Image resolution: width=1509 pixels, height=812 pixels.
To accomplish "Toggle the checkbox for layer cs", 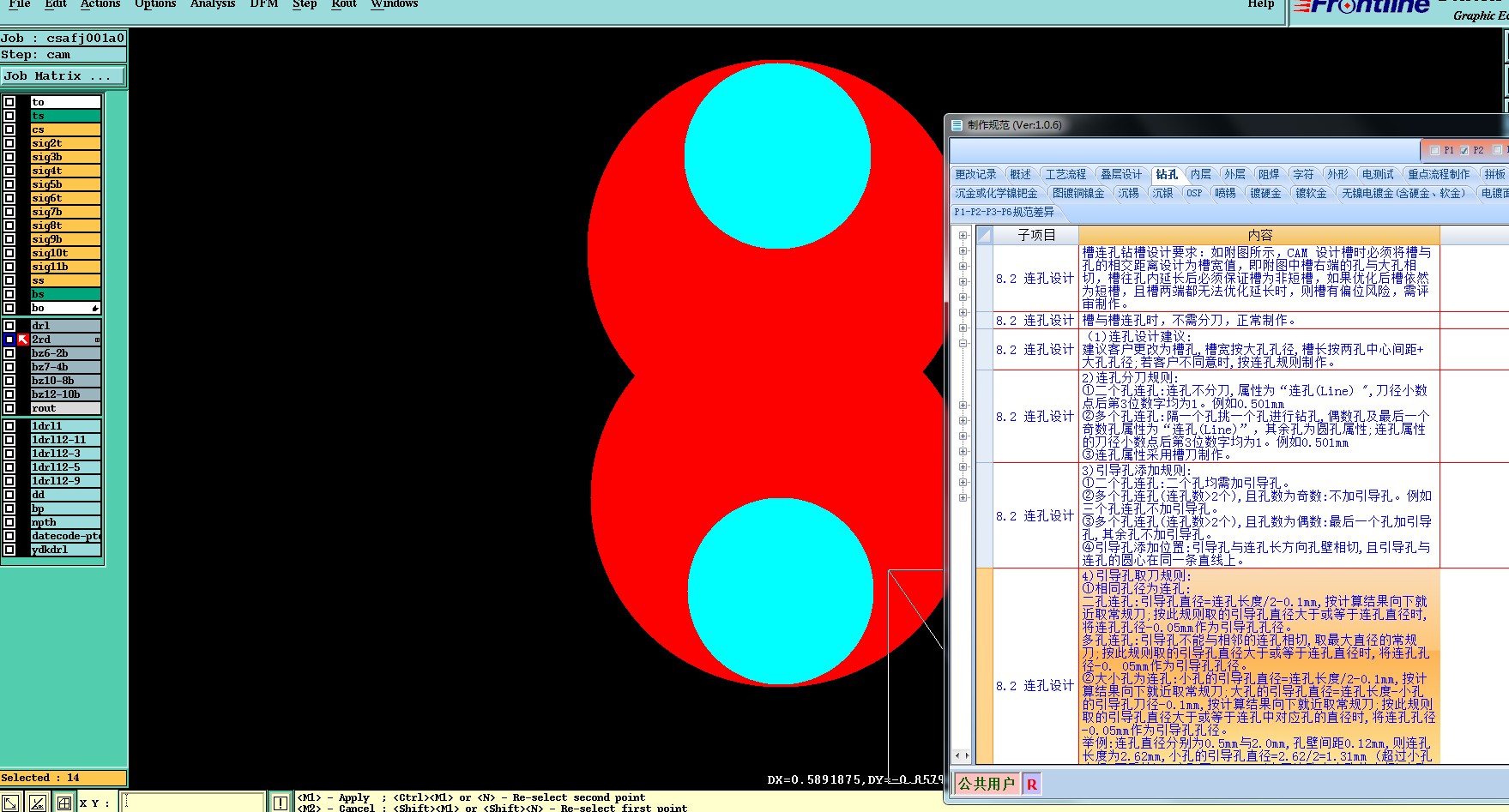I will [9, 129].
